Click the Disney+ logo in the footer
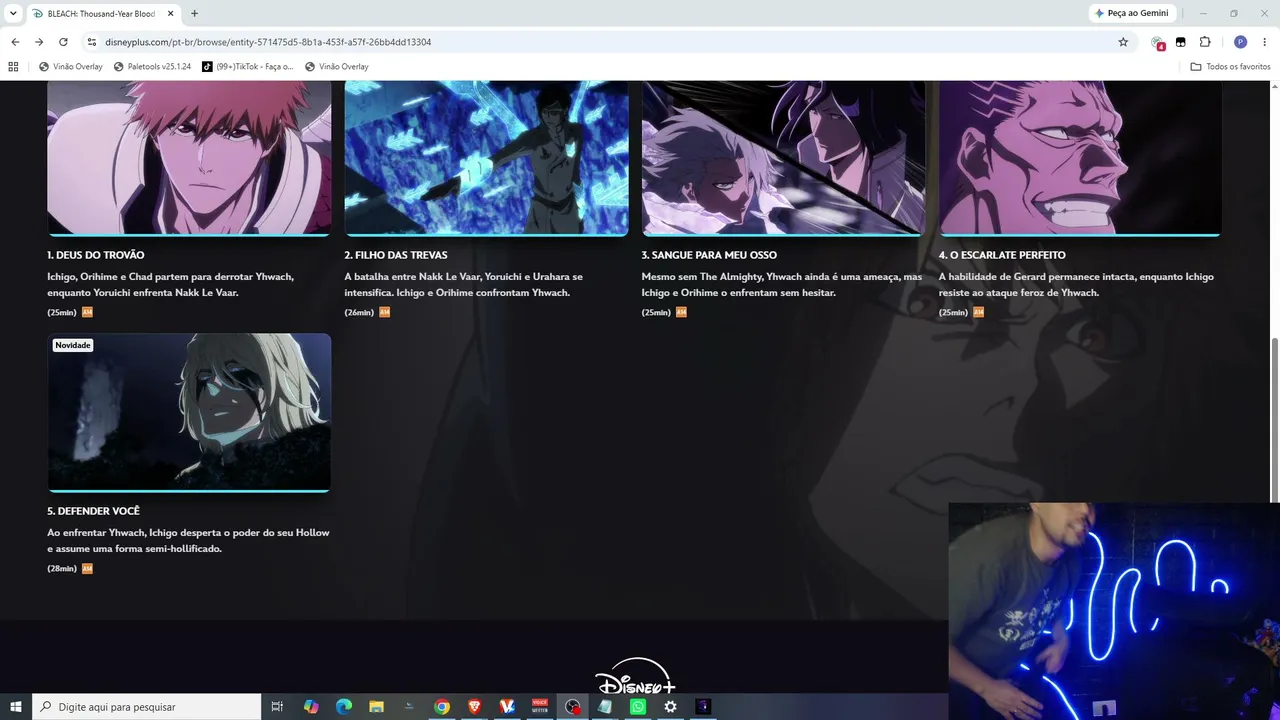Viewport: 1280px width, 720px height. pos(636,676)
